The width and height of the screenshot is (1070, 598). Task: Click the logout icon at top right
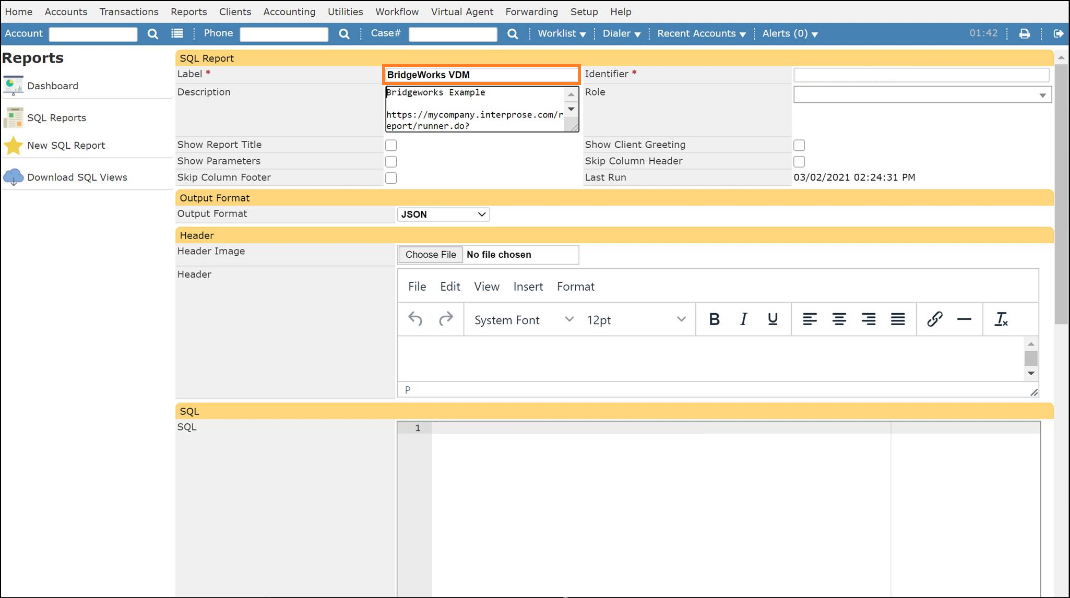click(1058, 33)
